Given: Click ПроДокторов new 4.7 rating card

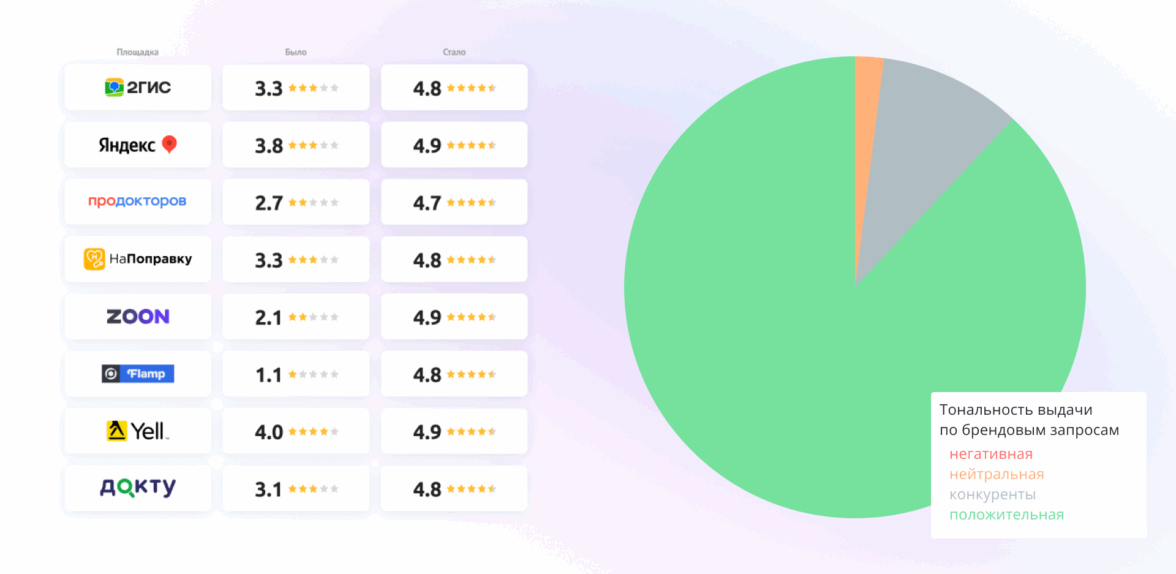Looking at the screenshot, I should (454, 202).
